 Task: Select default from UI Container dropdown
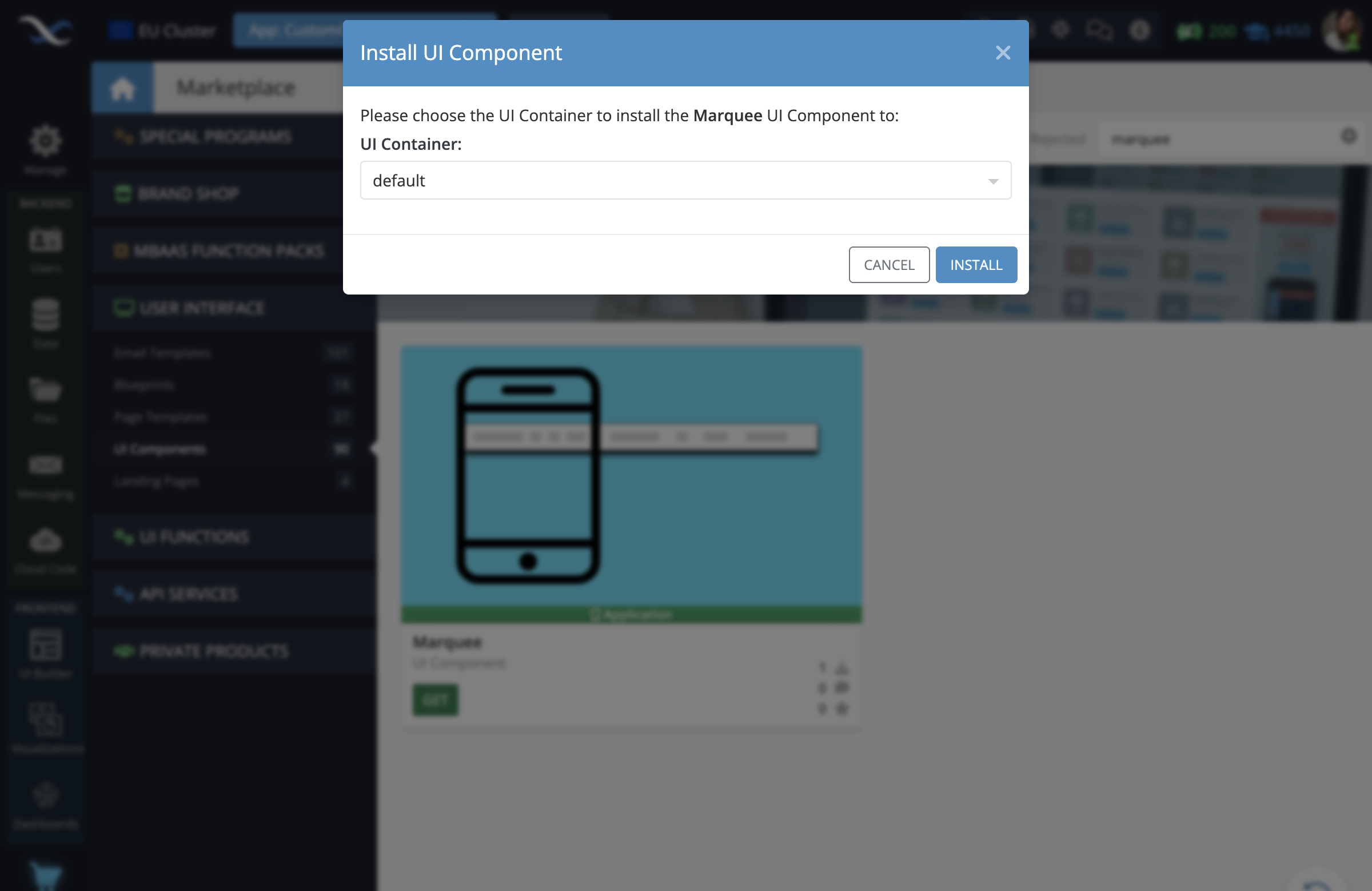coord(684,180)
